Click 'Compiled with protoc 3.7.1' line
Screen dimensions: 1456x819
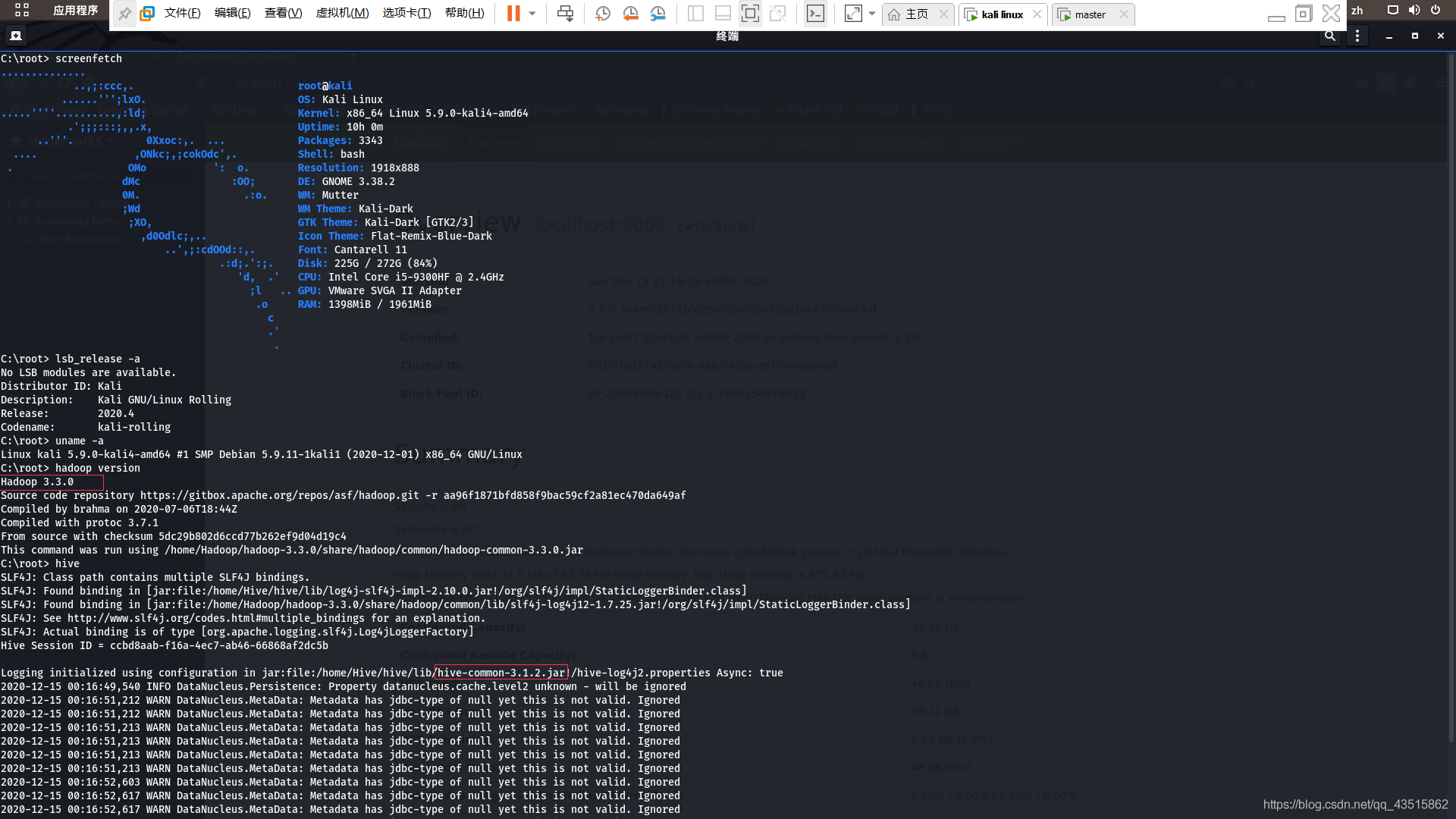tap(80, 523)
